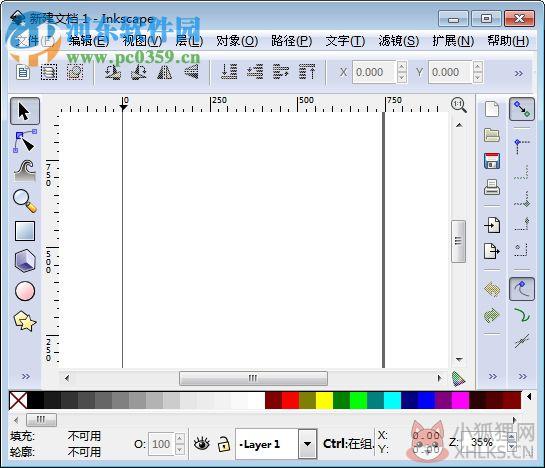545x468 pixels.
Task: Flip selected objects horizontally
Action: (x=164, y=72)
